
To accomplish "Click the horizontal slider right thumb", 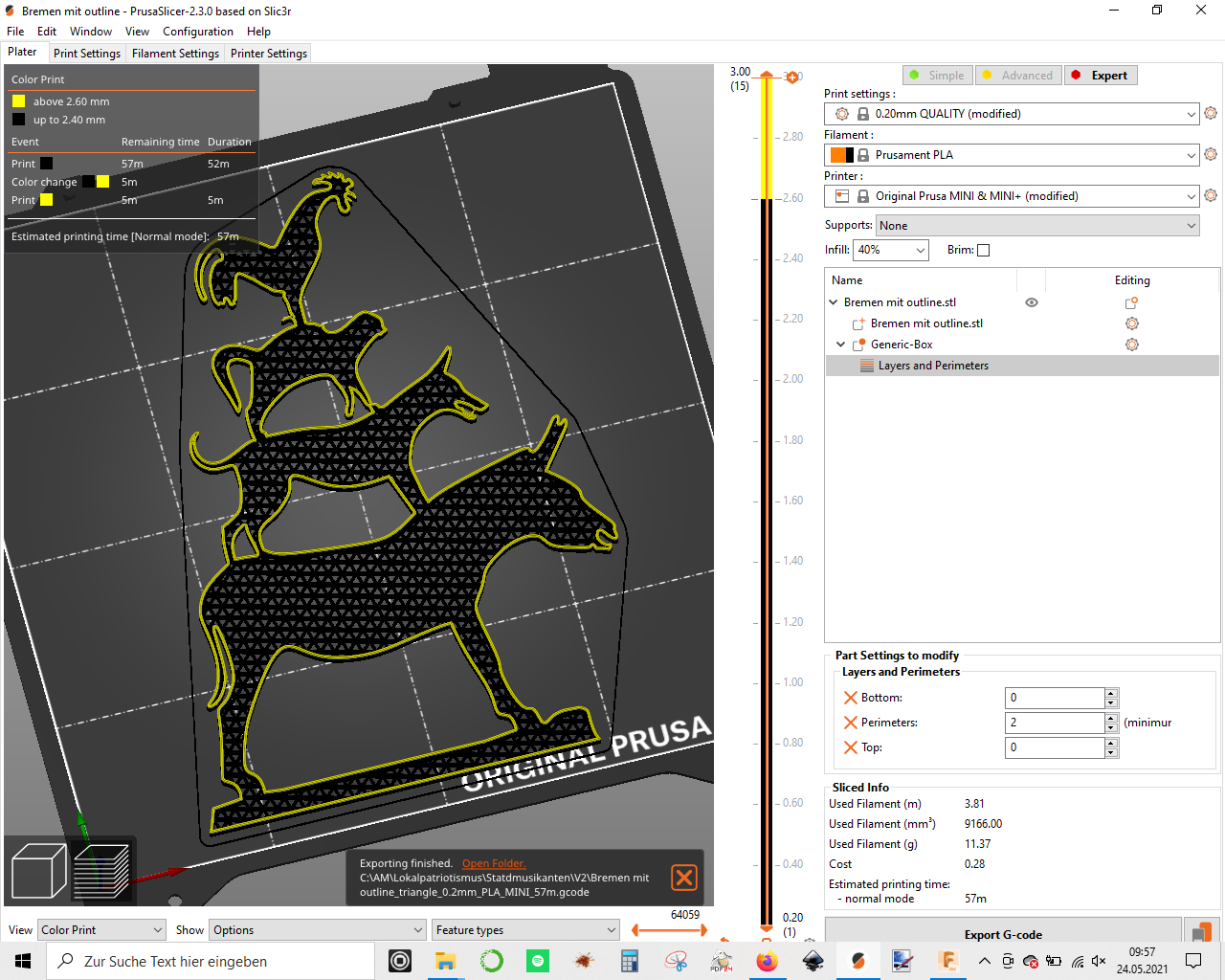I will tap(704, 930).
